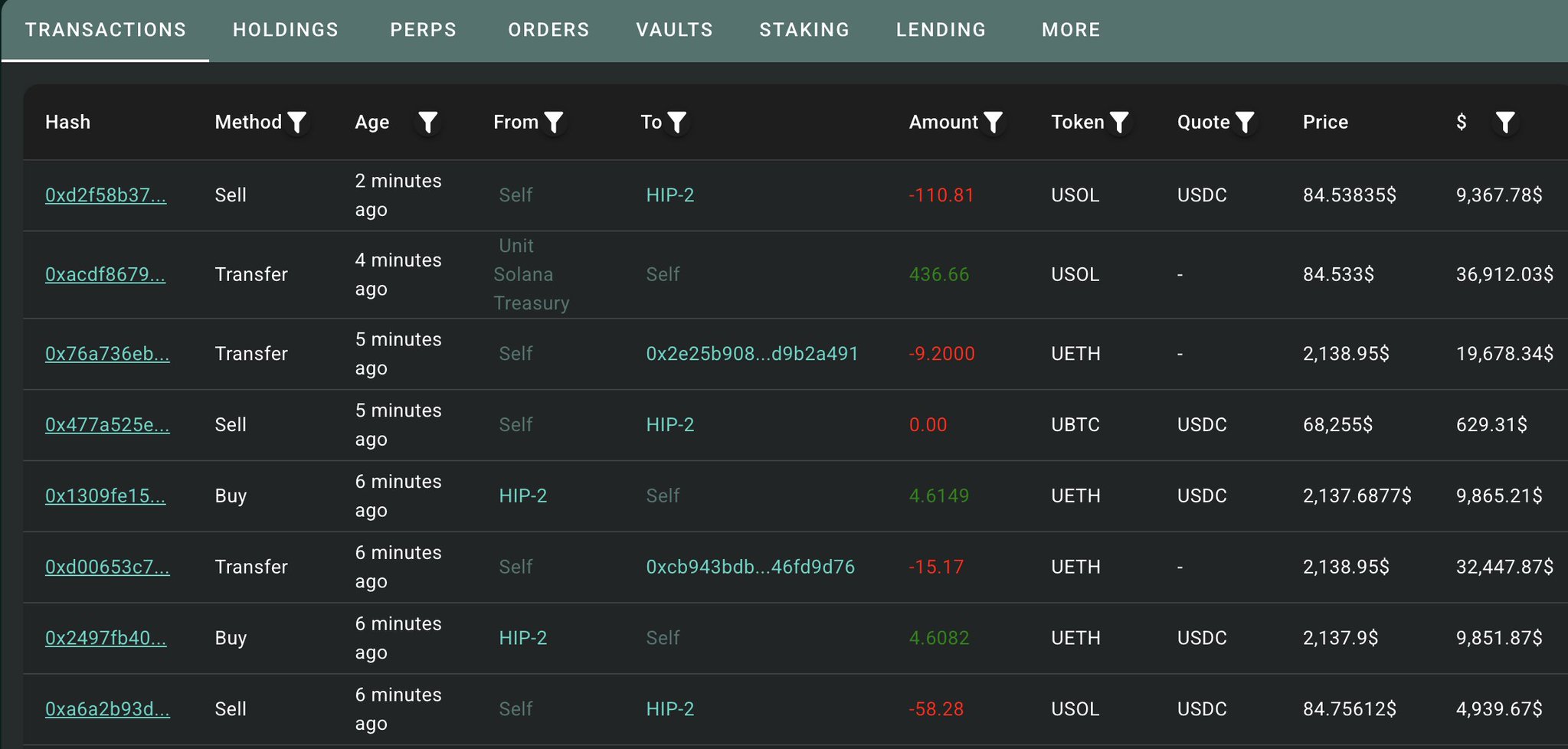Open the Perps tab
Screen dimensions: 1568x749
click(423, 30)
